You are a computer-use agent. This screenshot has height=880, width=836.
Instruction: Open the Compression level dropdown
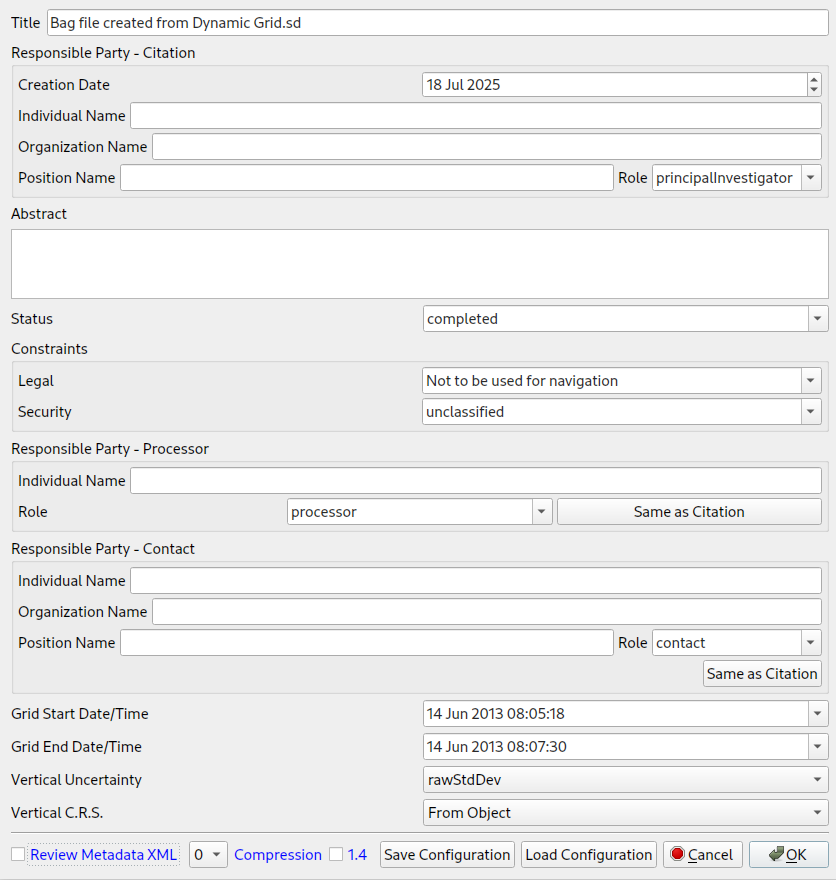(208, 855)
